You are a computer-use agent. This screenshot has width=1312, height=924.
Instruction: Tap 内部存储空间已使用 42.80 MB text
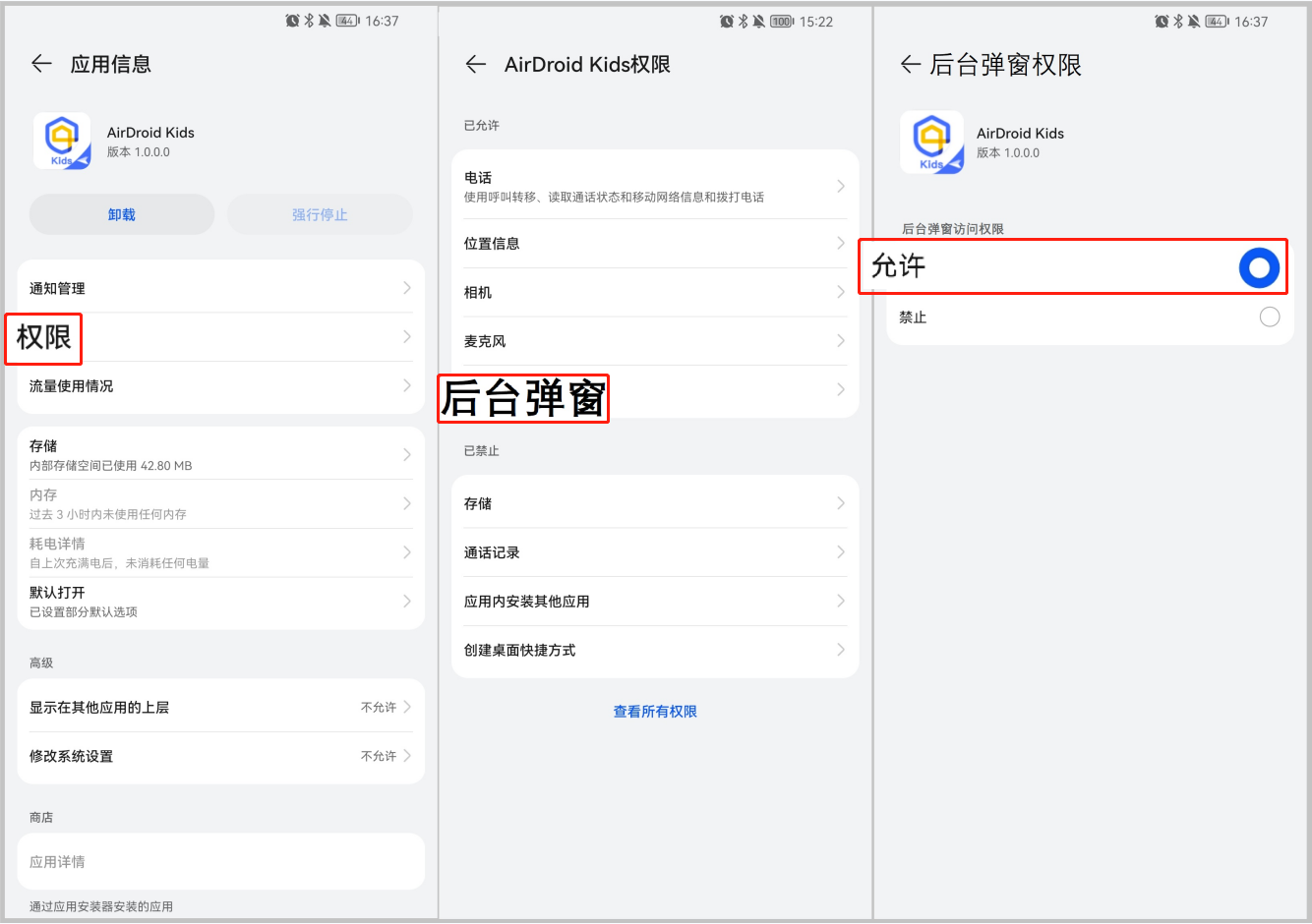[111, 466]
